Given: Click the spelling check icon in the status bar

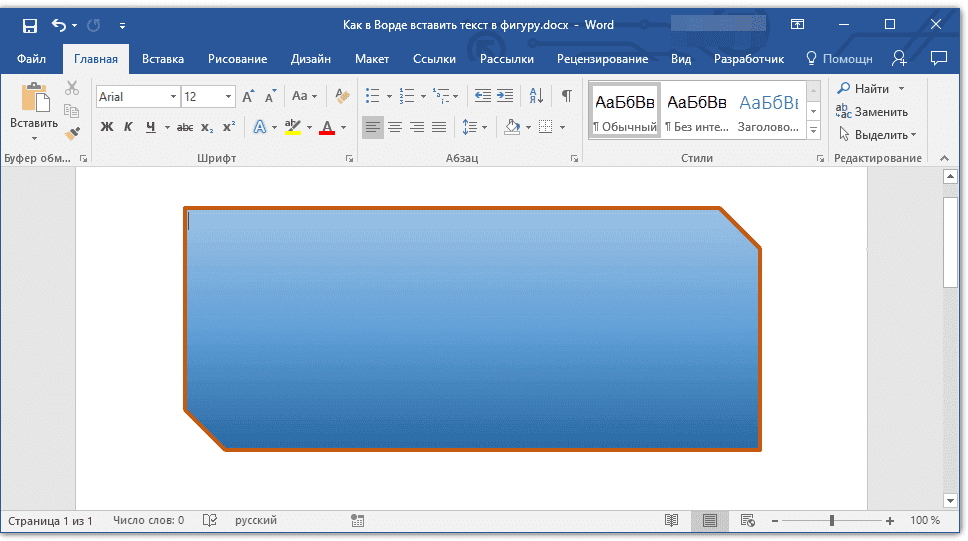Looking at the screenshot, I should [x=210, y=521].
